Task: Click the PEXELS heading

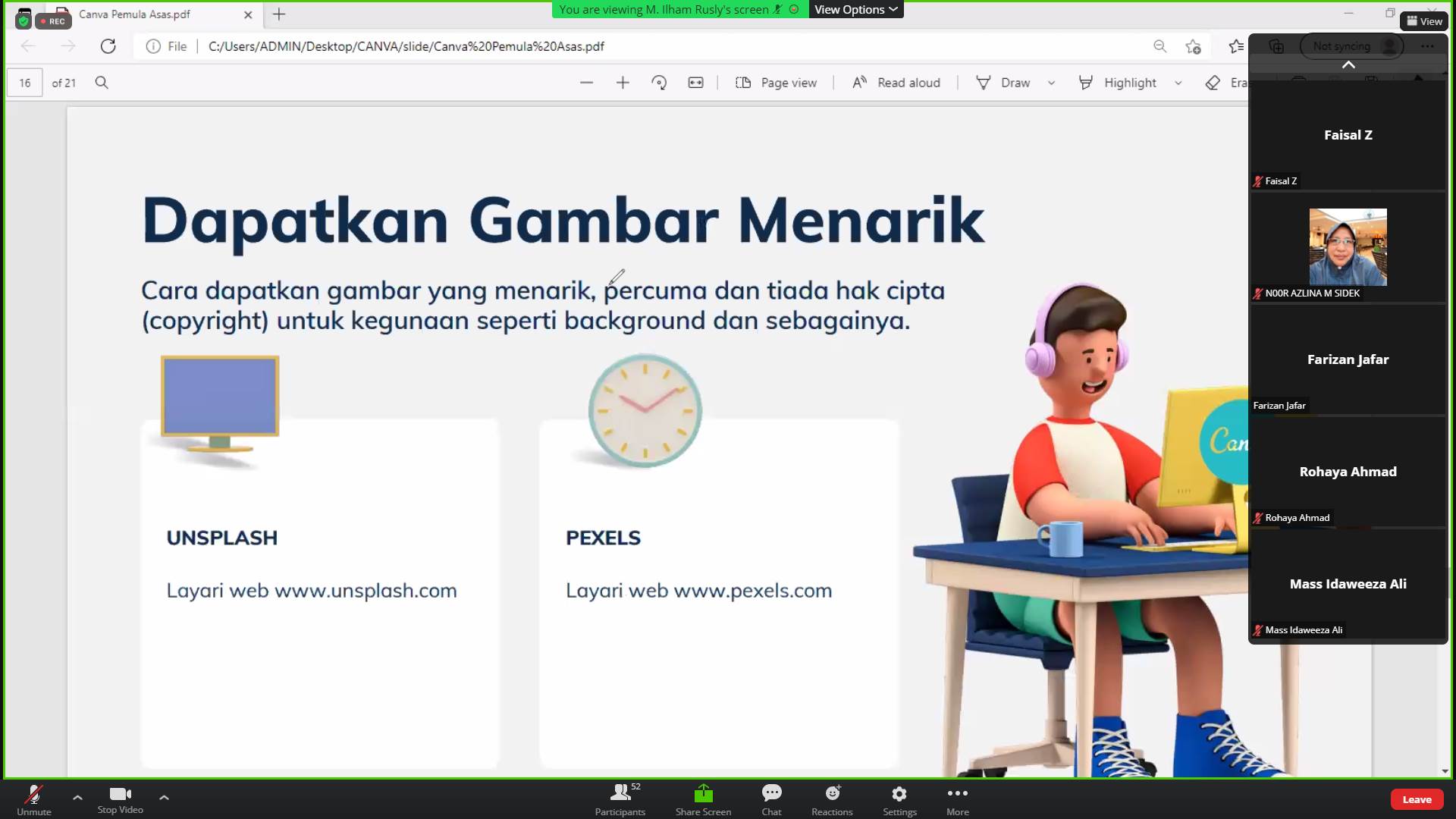Action: 603,538
